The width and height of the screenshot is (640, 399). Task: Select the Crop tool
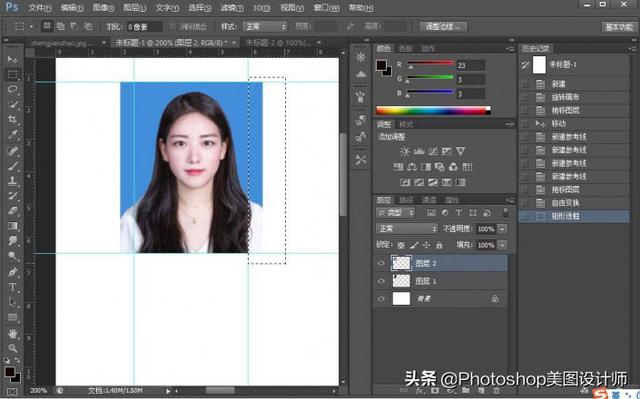click(13, 120)
